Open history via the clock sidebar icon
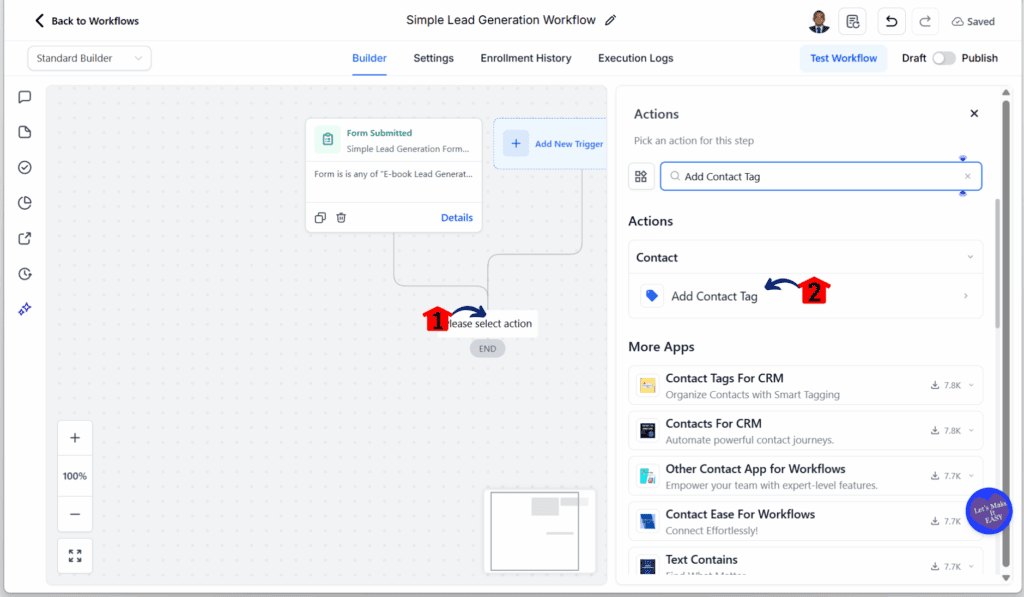Viewport: 1024px width, 597px height. (23, 273)
